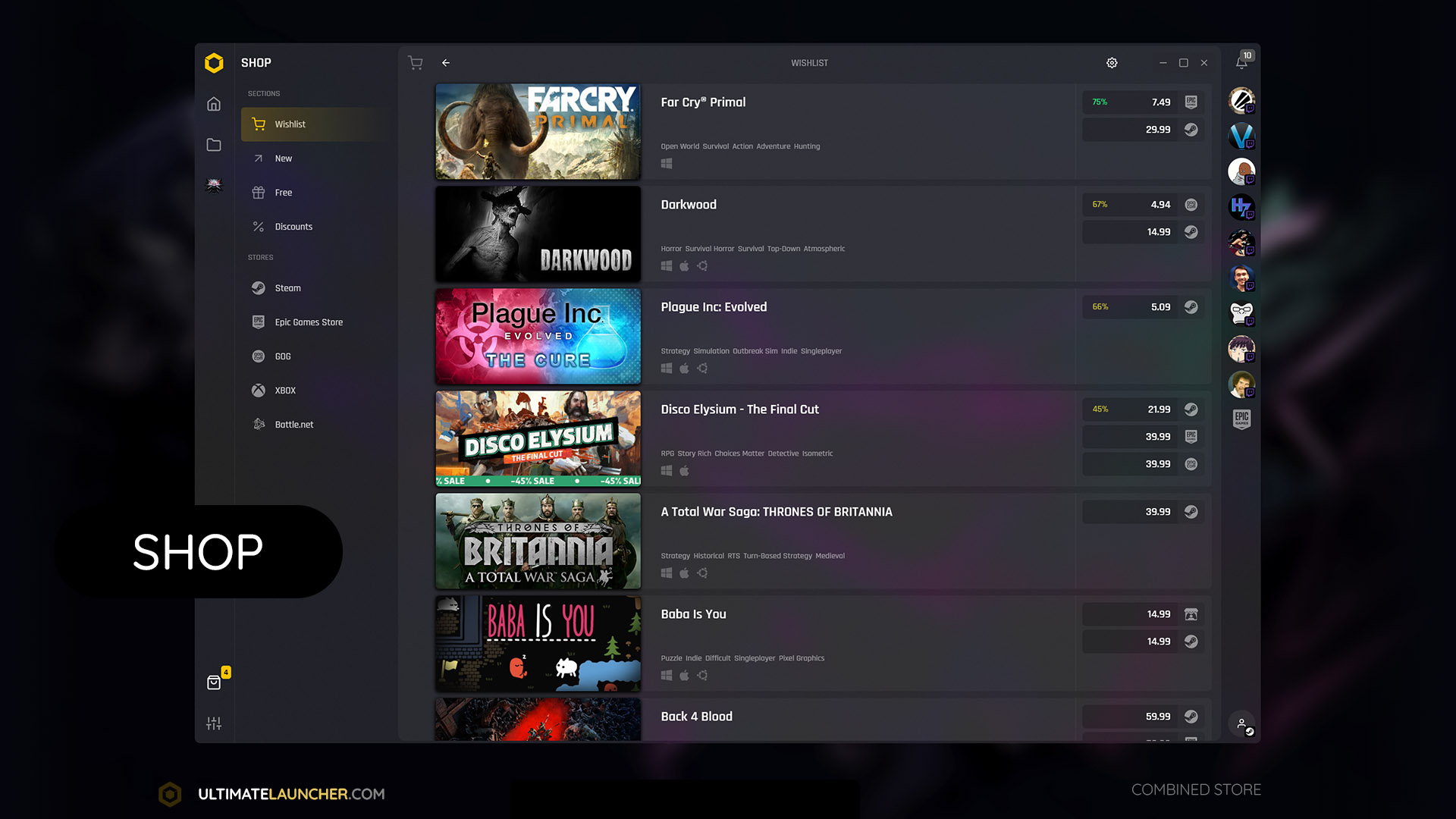
Task: Click the Windows icon under Far Cry Primal
Action: click(667, 164)
